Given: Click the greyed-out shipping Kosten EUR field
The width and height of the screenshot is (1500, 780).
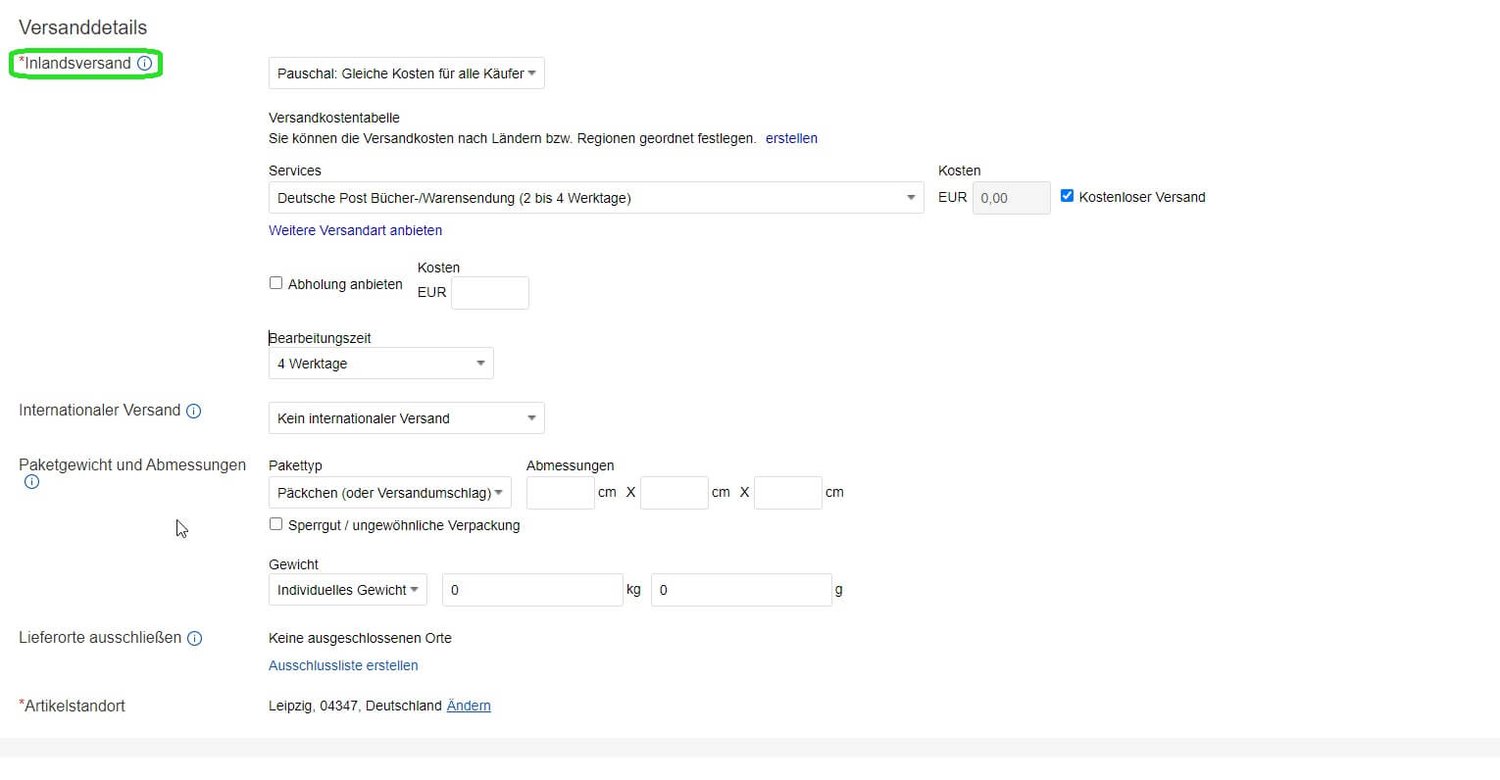Looking at the screenshot, I should (x=1012, y=198).
